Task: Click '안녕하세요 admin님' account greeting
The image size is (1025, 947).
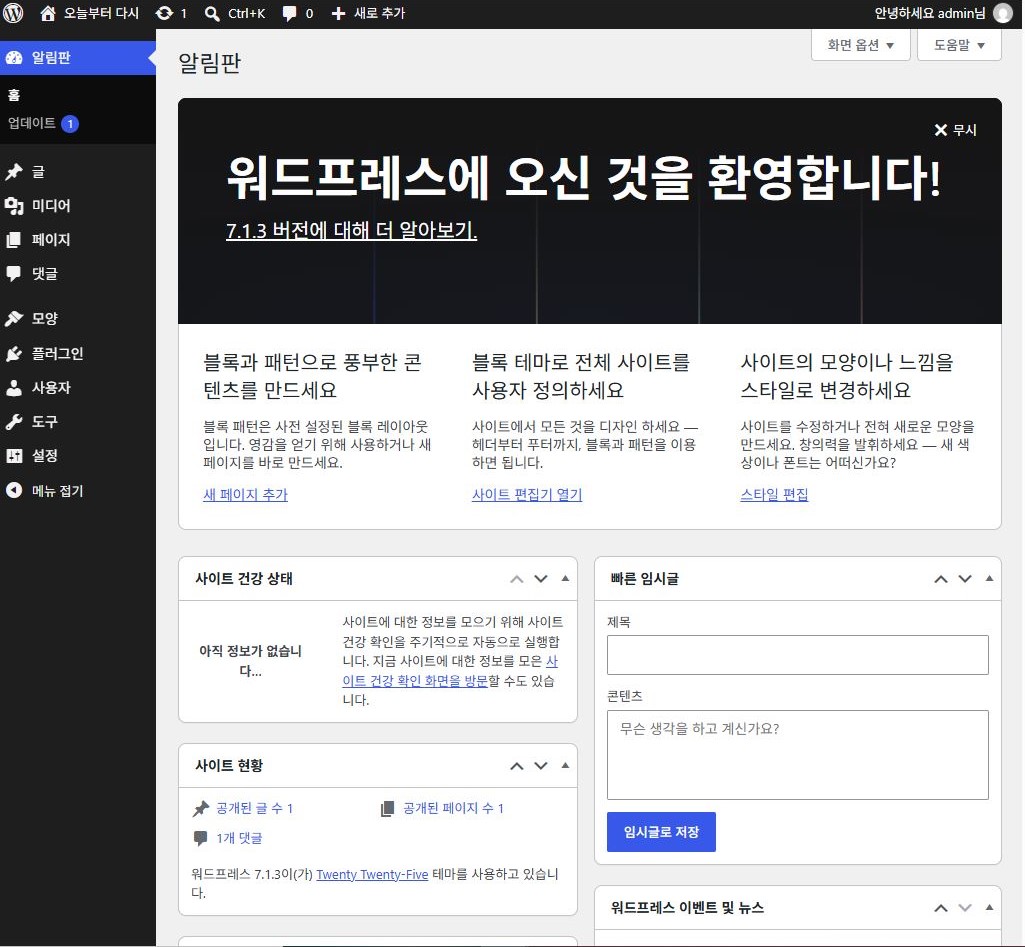Action: click(930, 13)
